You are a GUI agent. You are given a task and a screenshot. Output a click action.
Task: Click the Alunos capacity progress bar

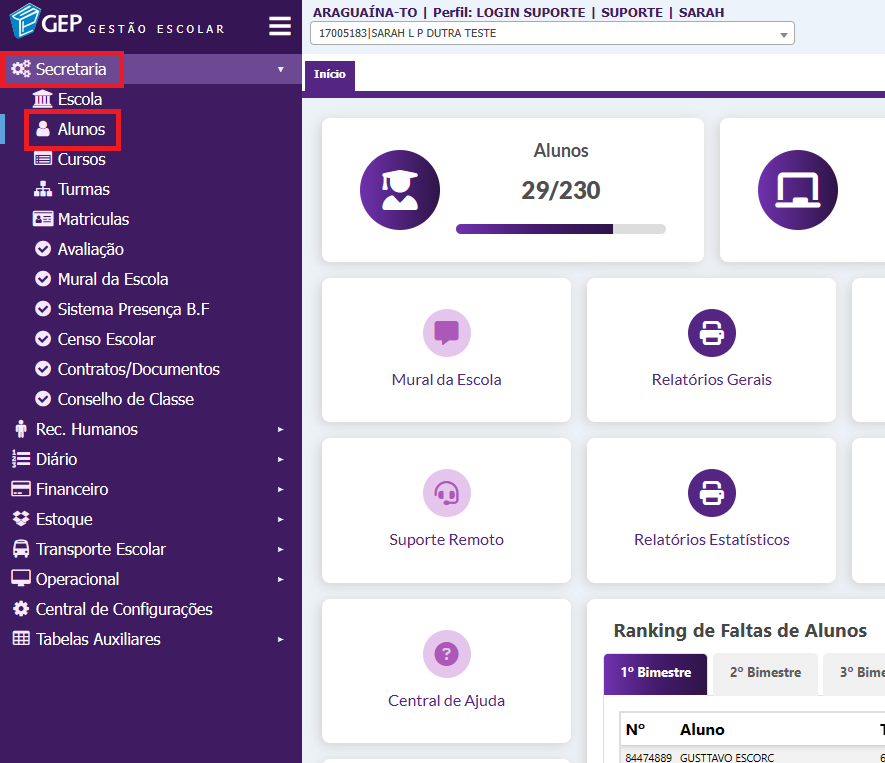[x=560, y=229]
